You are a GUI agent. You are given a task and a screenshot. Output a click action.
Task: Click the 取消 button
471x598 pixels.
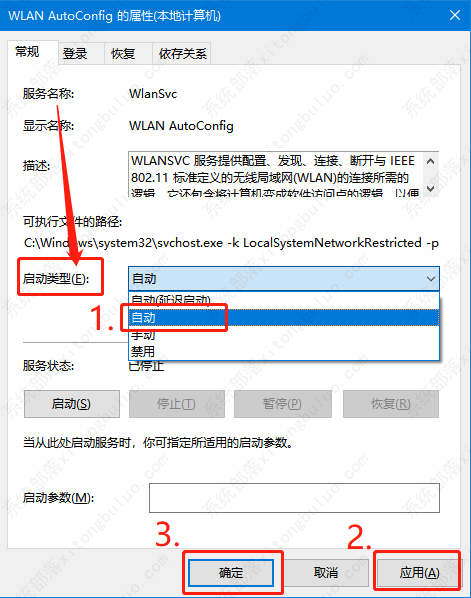coord(326,572)
